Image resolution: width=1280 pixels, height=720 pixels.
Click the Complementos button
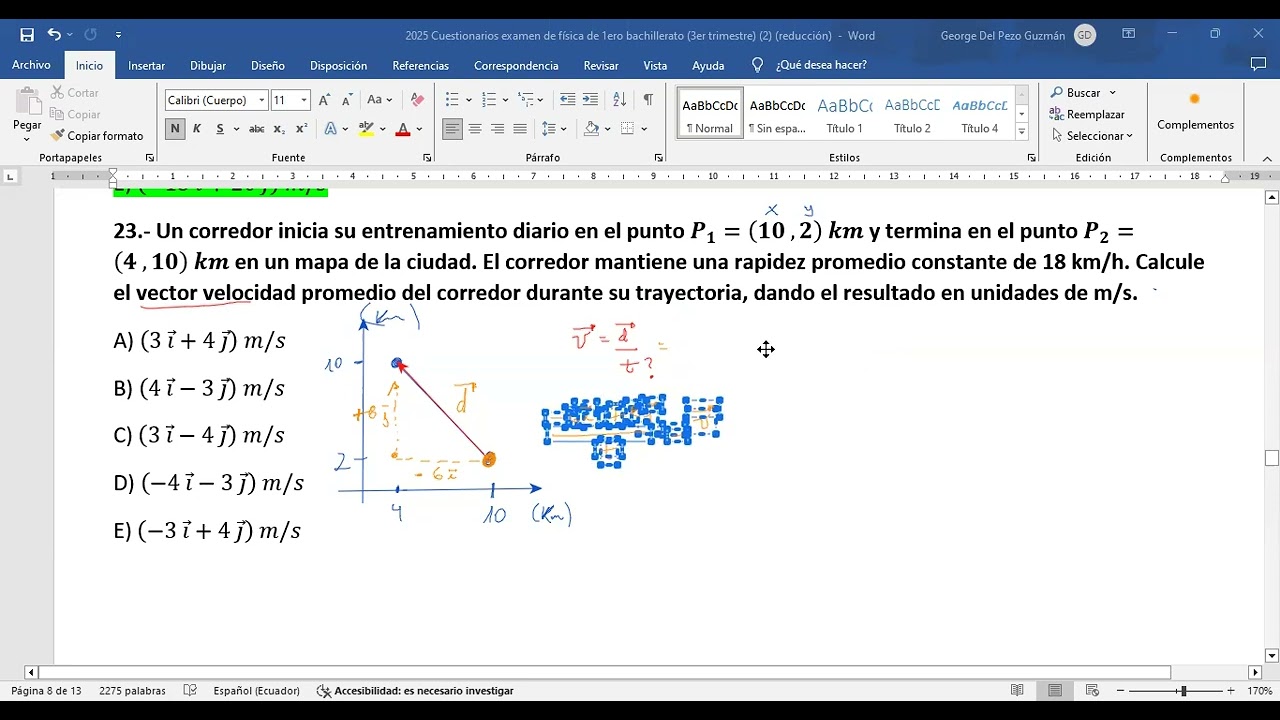click(1195, 112)
